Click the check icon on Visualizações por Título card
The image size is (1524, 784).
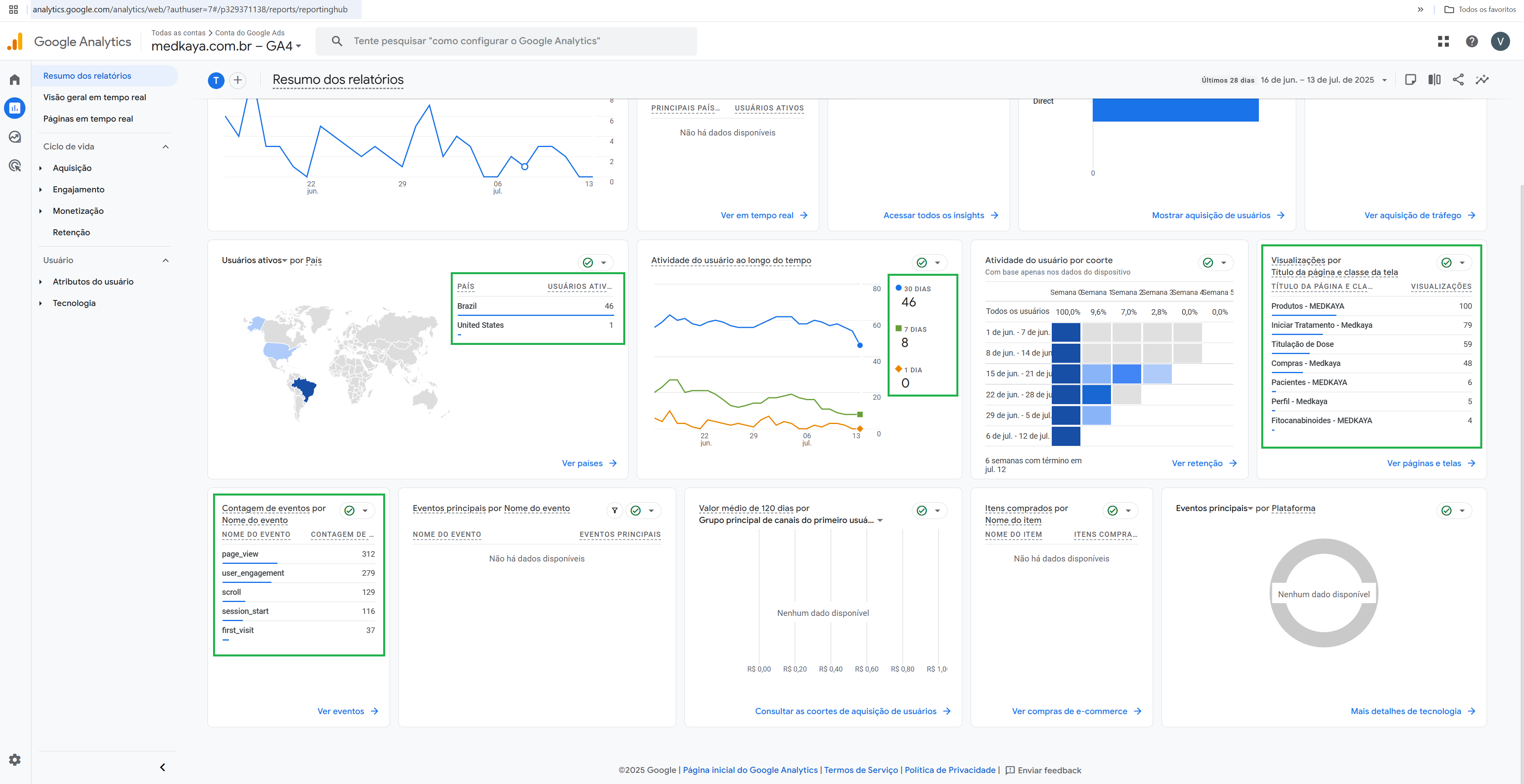(x=1446, y=263)
